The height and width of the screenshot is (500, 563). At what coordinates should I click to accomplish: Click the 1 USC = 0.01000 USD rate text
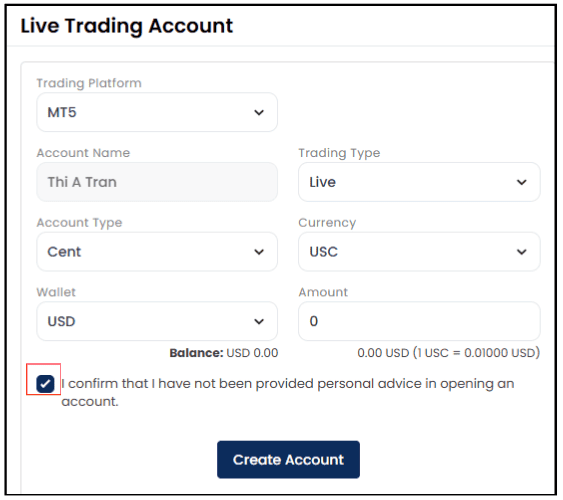(477, 353)
